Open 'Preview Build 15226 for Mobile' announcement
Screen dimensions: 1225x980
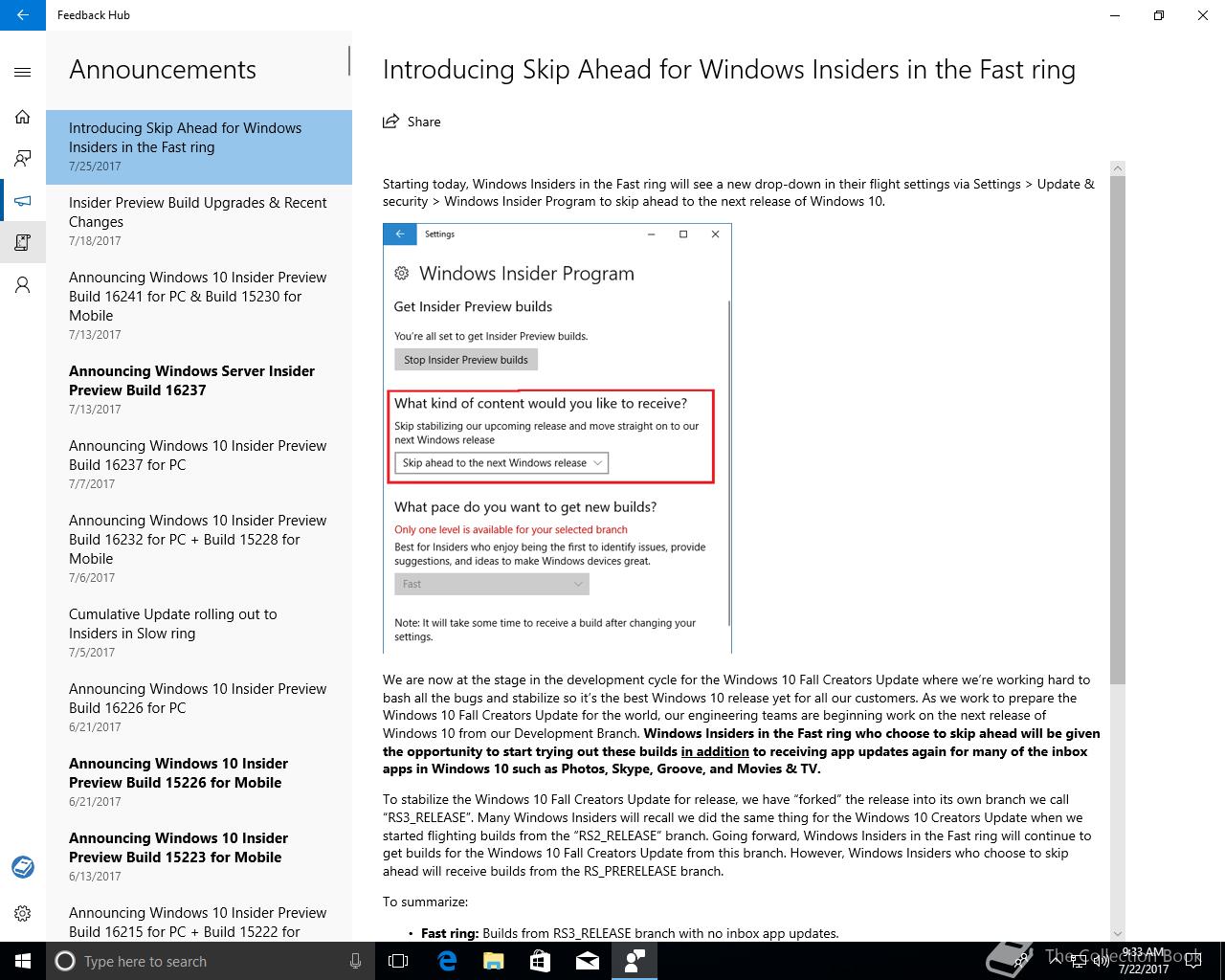[199, 782]
